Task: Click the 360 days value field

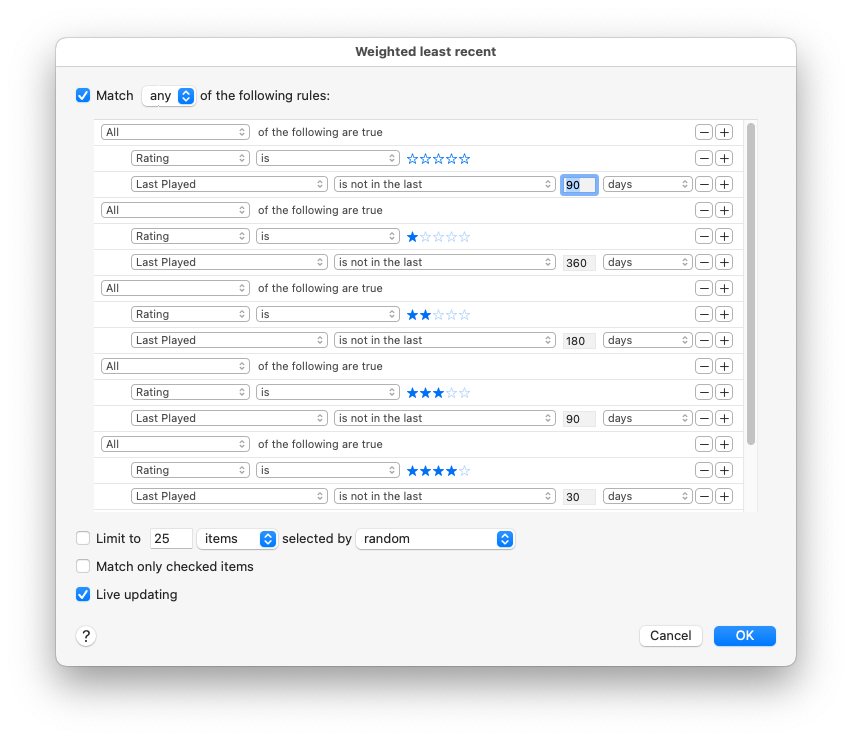Action: point(579,262)
